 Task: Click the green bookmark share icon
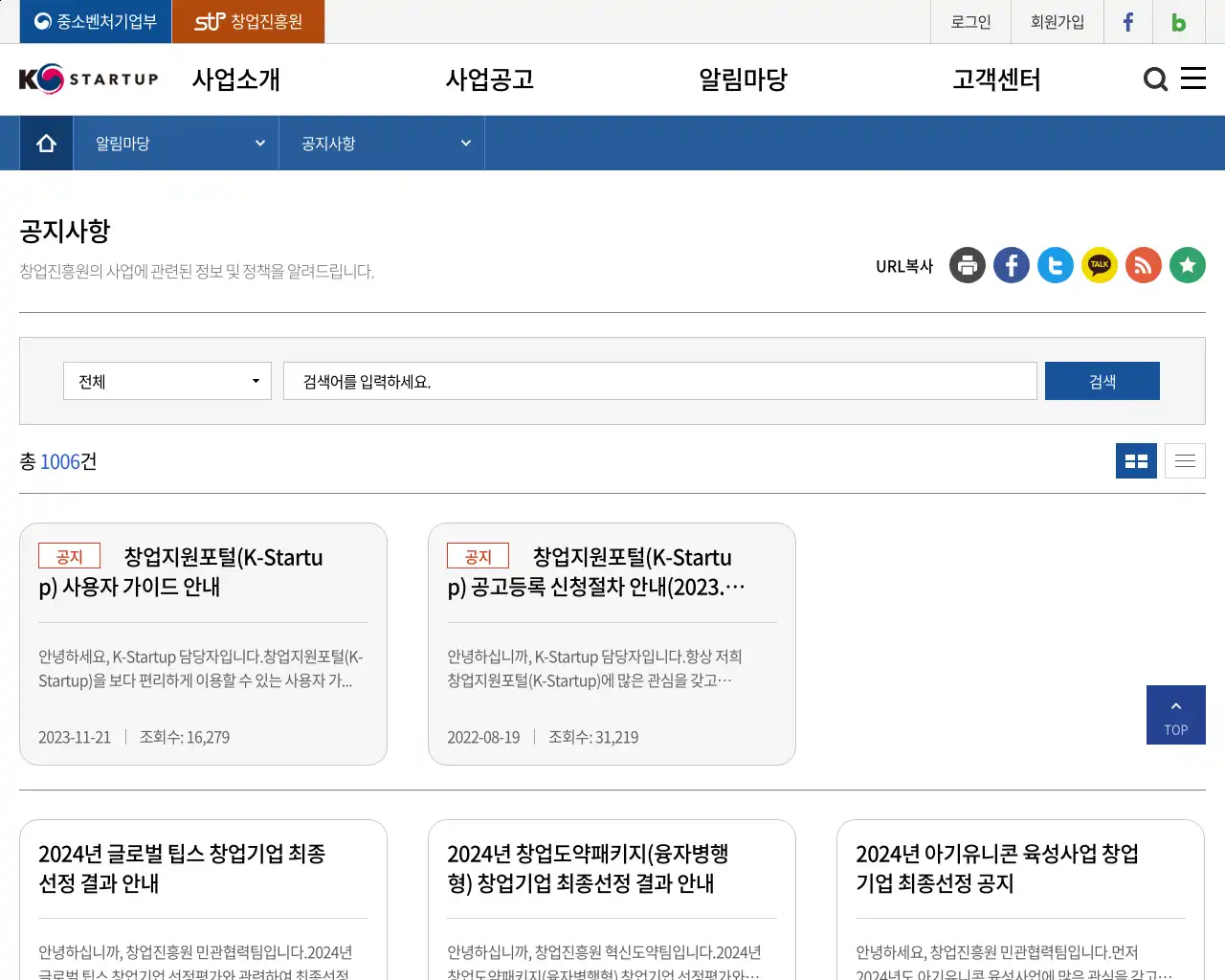pos(1187,265)
